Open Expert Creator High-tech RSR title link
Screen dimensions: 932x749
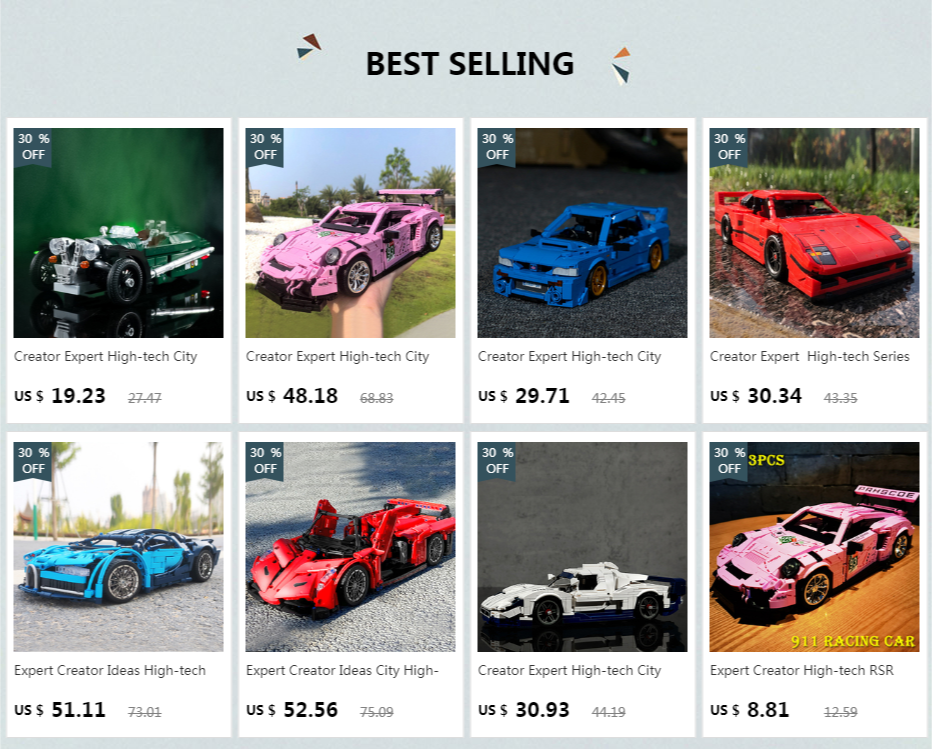(x=802, y=671)
